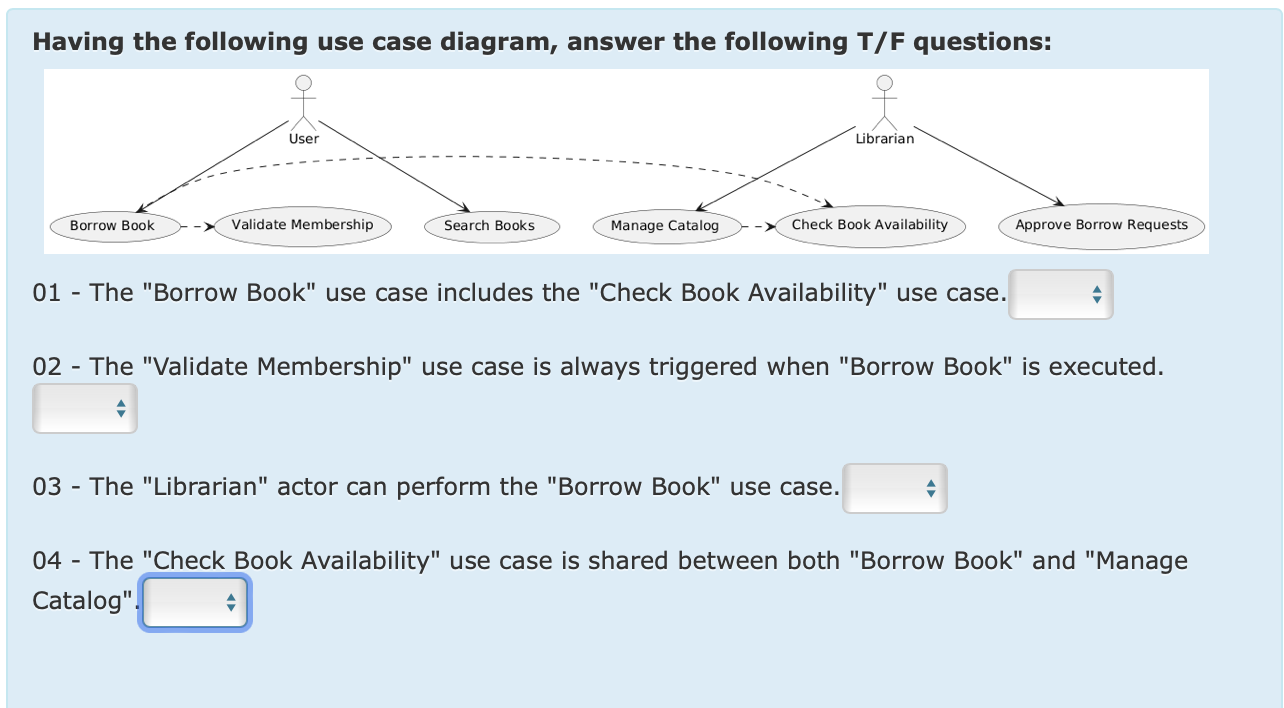The width and height of the screenshot is (1284, 708).
Task: Click the Librarian actor name label
Action: pyautogui.click(x=883, y=139)
